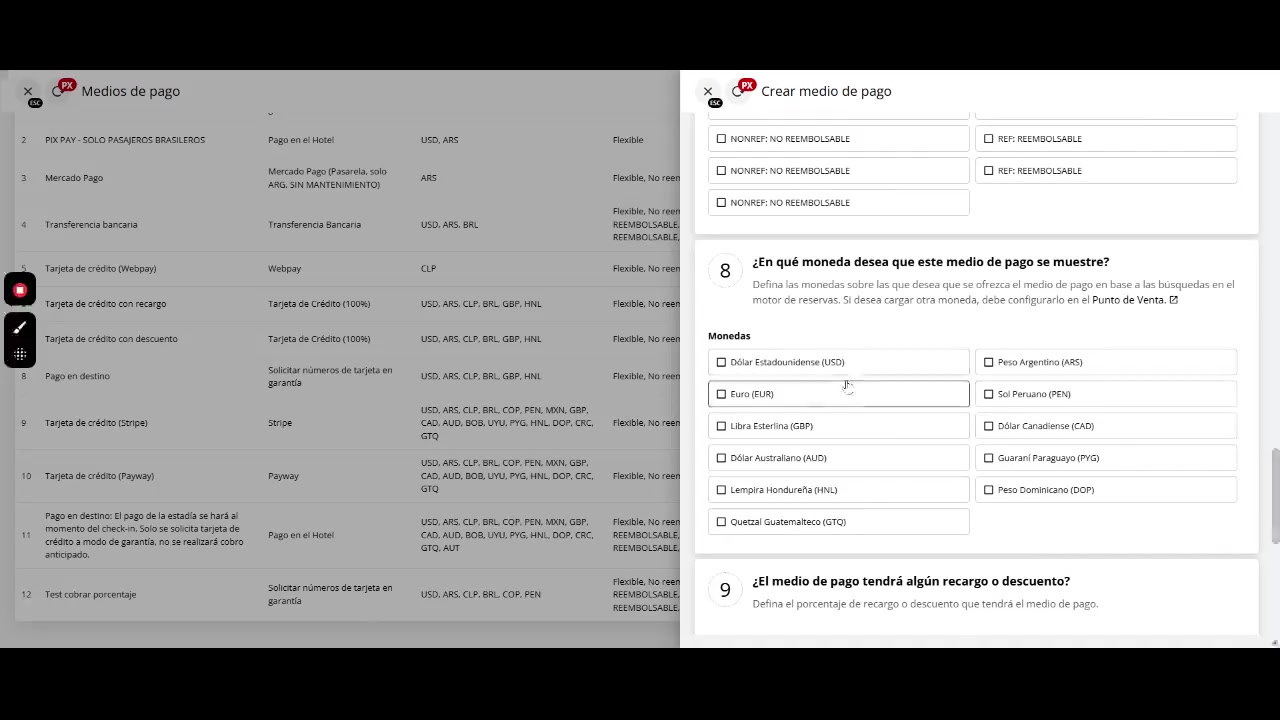Close the Medios de pago list panel
1280x720 pixels.
tap(28, 91)
